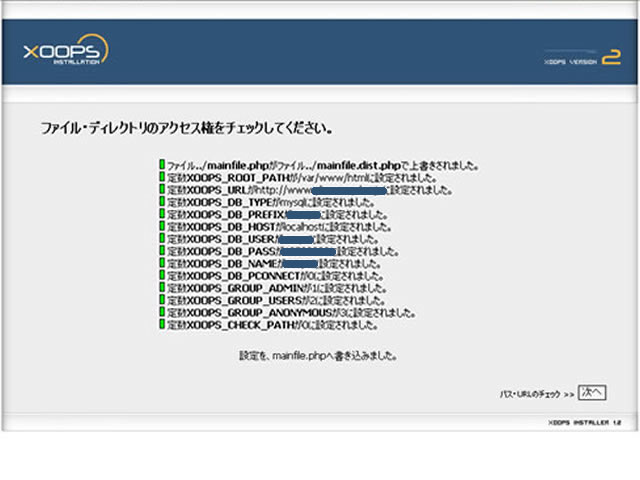Click the mainfile.phpへ書き込みました confirmation message
The height and width of the screenshot is (480, 640).
pyautogui.click(x=319, y=354)
